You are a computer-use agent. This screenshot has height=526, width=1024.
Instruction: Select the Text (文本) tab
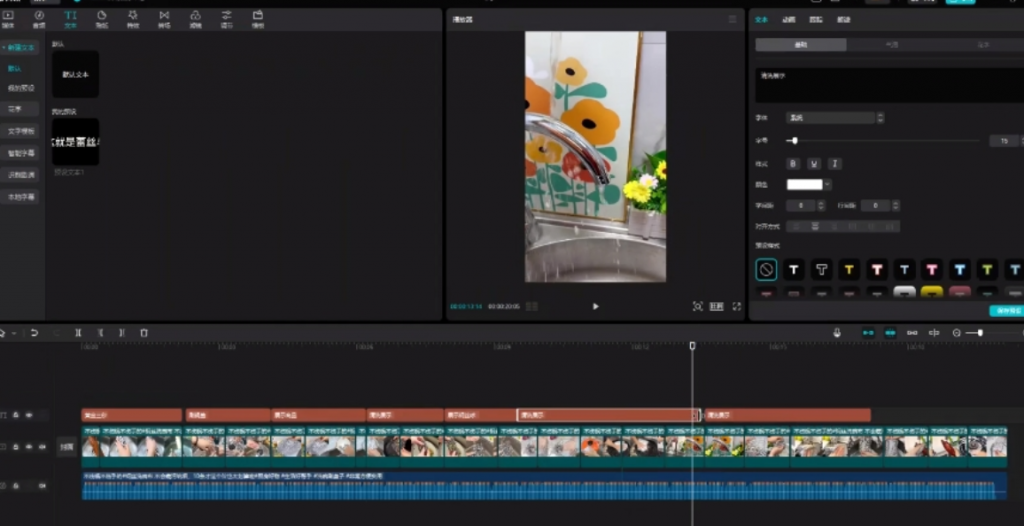point(71,19)
